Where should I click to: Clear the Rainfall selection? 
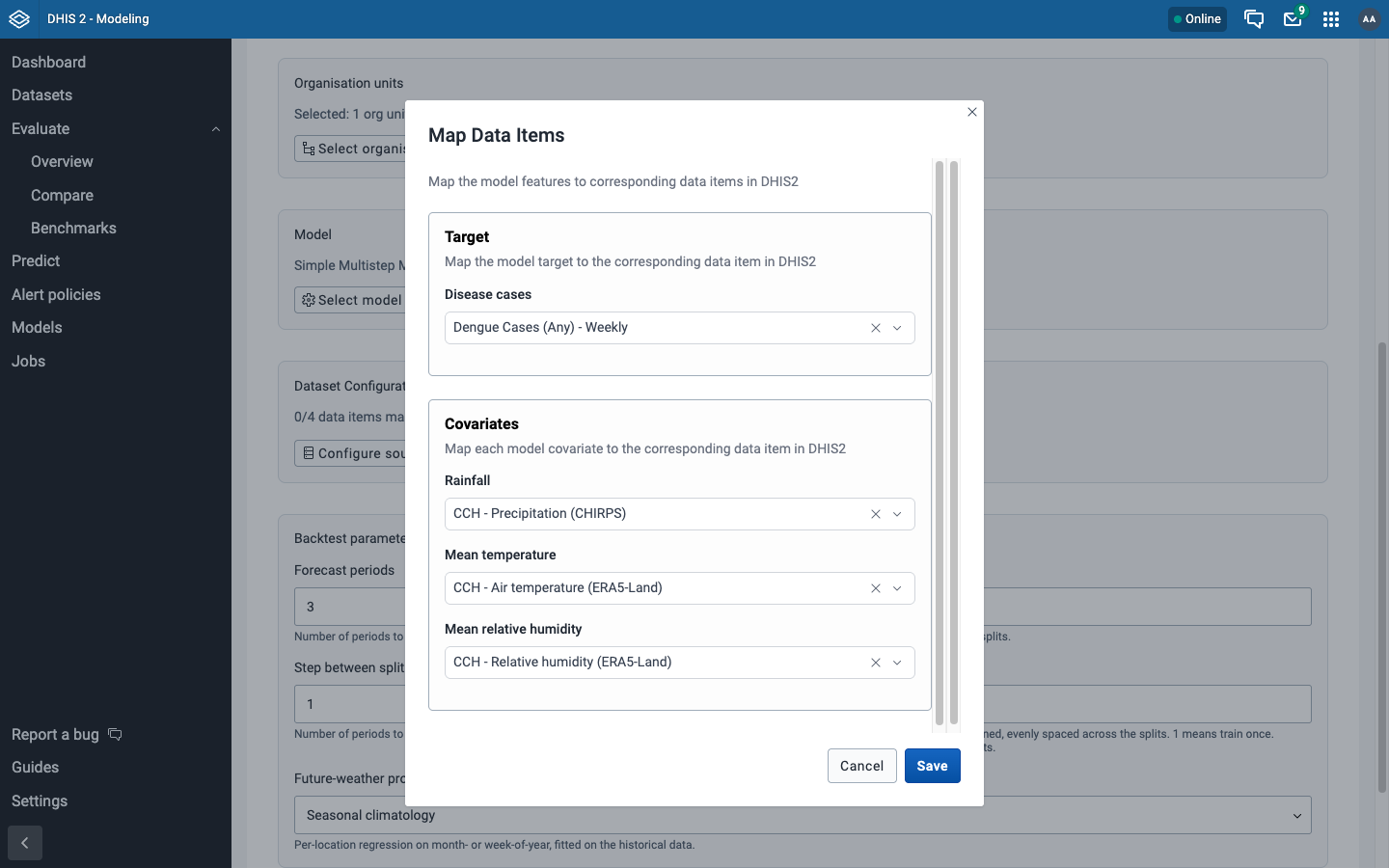click(x=876, y=514)
